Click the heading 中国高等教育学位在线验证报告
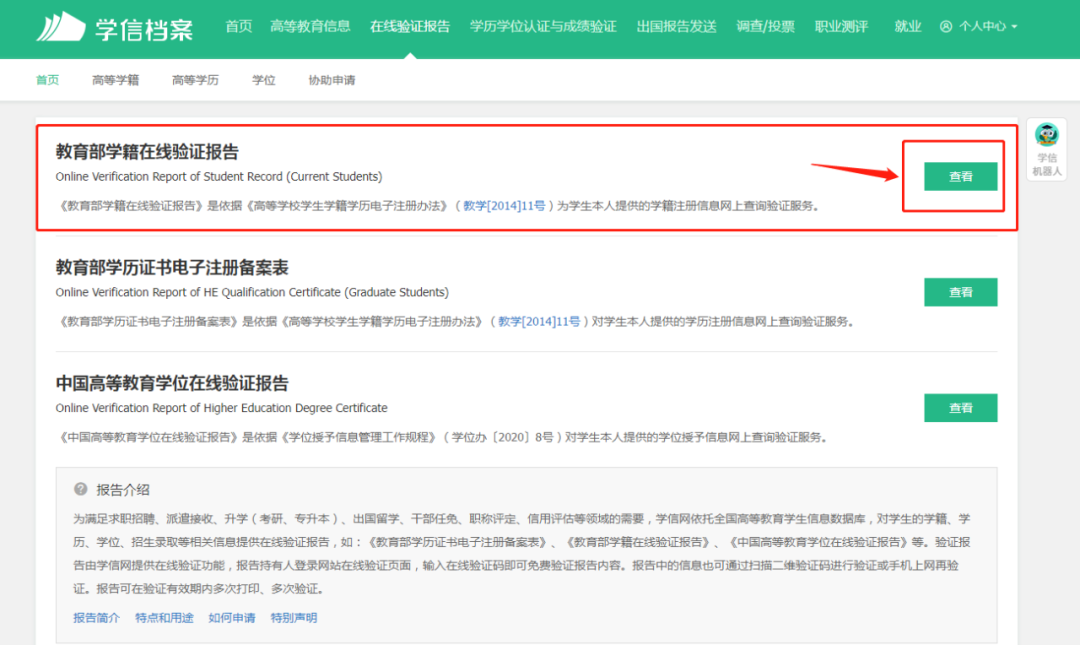 point(172,383)
